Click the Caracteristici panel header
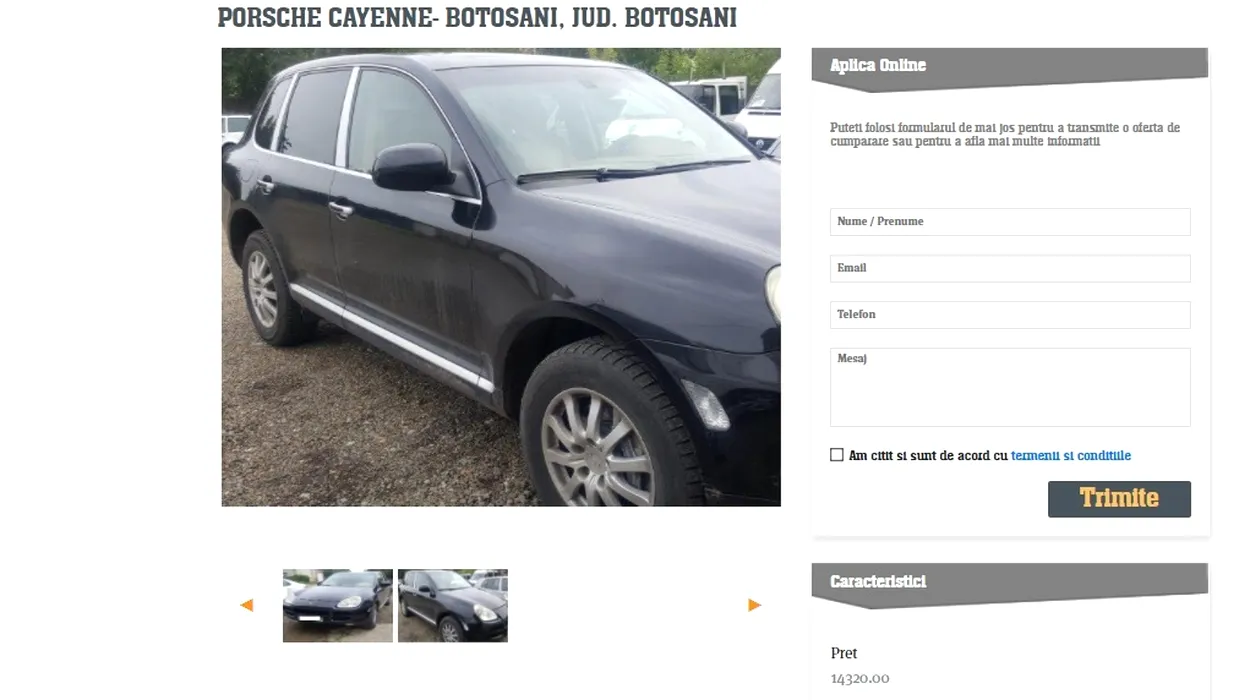 (x=1010, y=584)
